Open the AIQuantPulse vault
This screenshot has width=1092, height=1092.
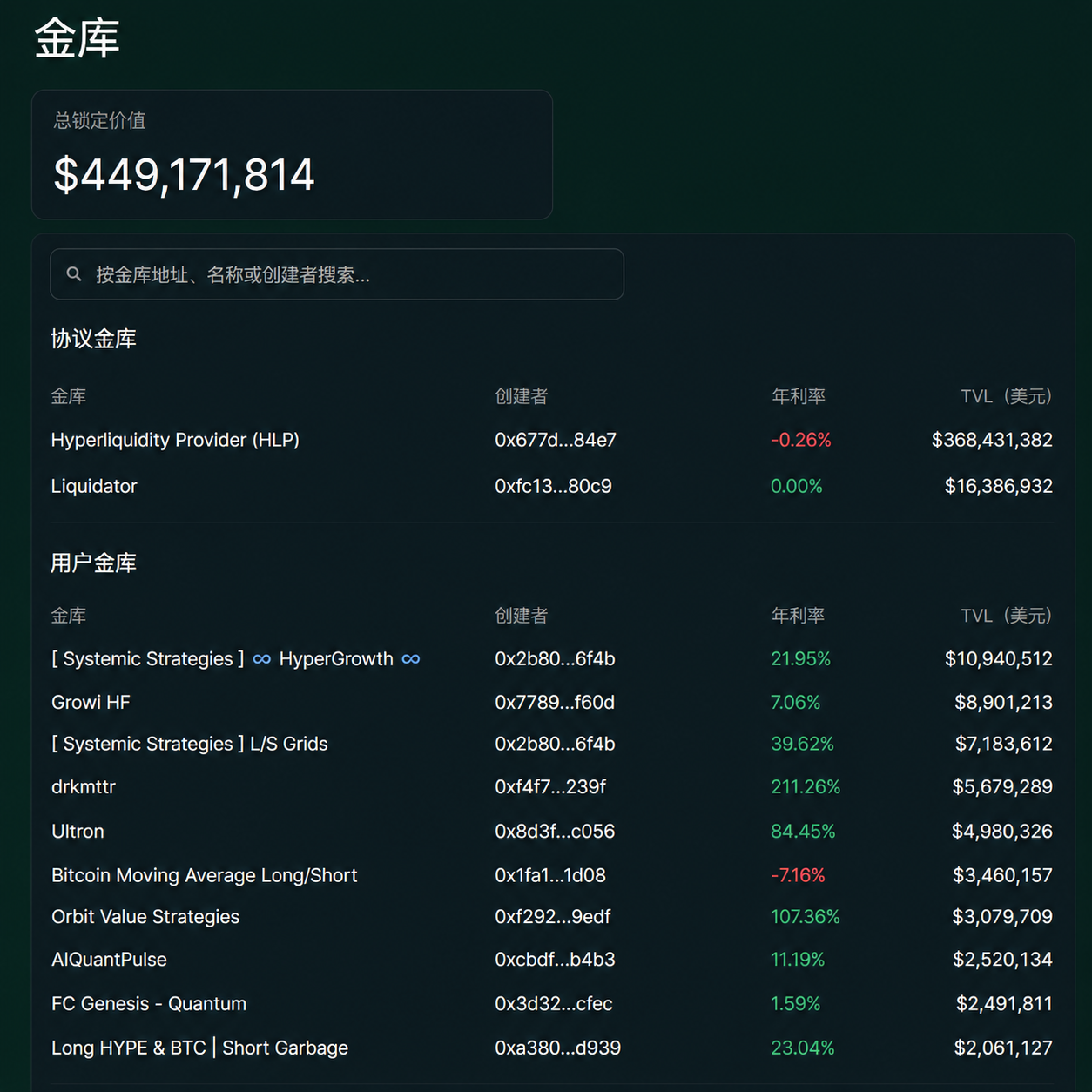pyautogui.click(x=109, y=959)
